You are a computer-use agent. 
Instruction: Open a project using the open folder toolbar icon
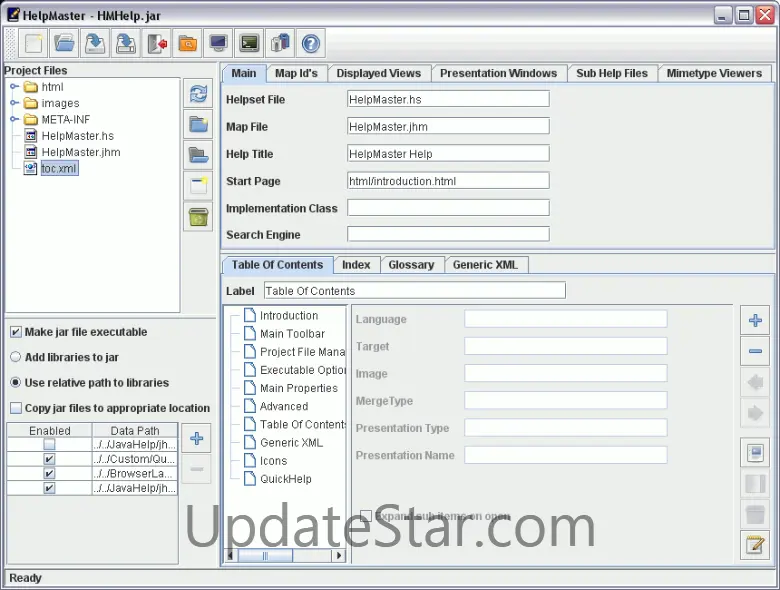click(x=64, y=43)
